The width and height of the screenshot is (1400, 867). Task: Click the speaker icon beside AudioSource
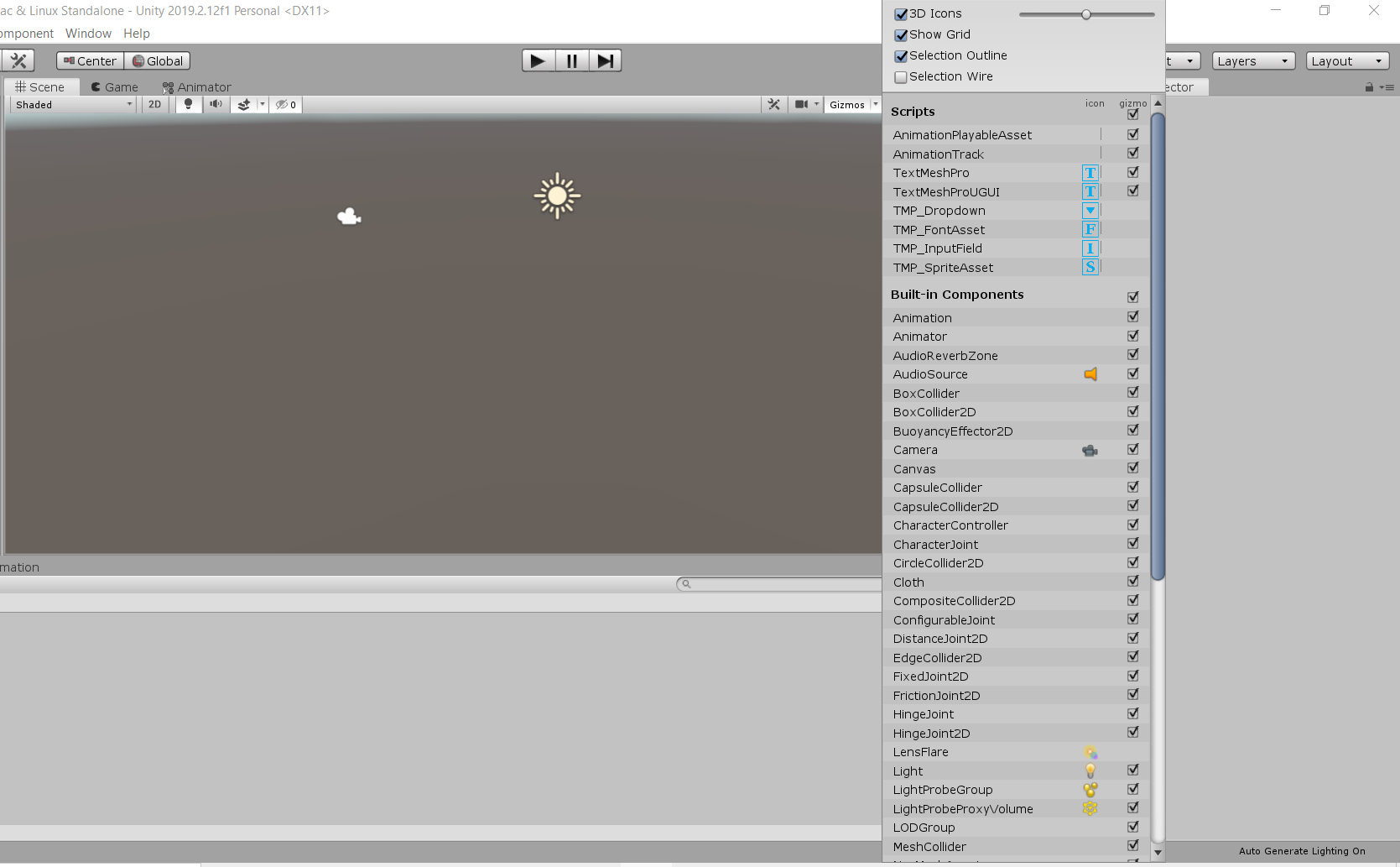[1090, 374]
